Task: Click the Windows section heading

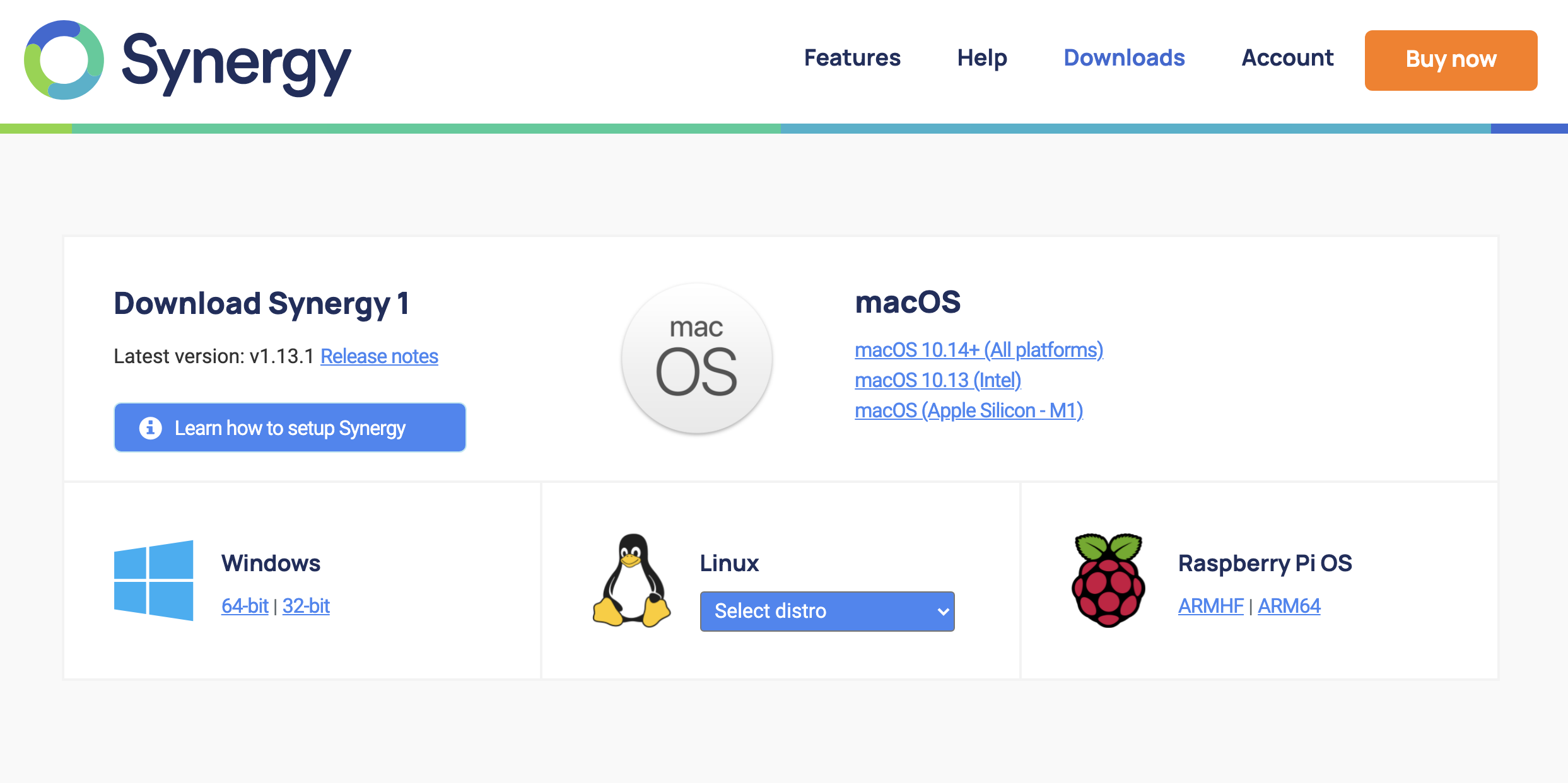Action: click(x=271, y=563)
